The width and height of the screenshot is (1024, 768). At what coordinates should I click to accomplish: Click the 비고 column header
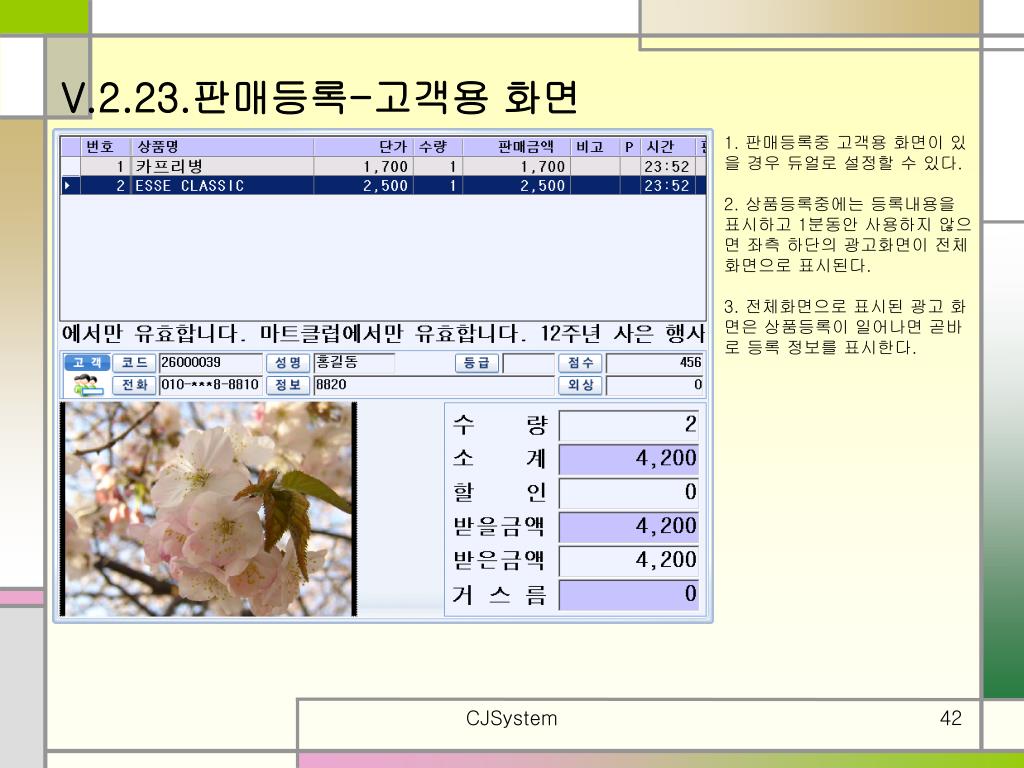pos(595,147)
